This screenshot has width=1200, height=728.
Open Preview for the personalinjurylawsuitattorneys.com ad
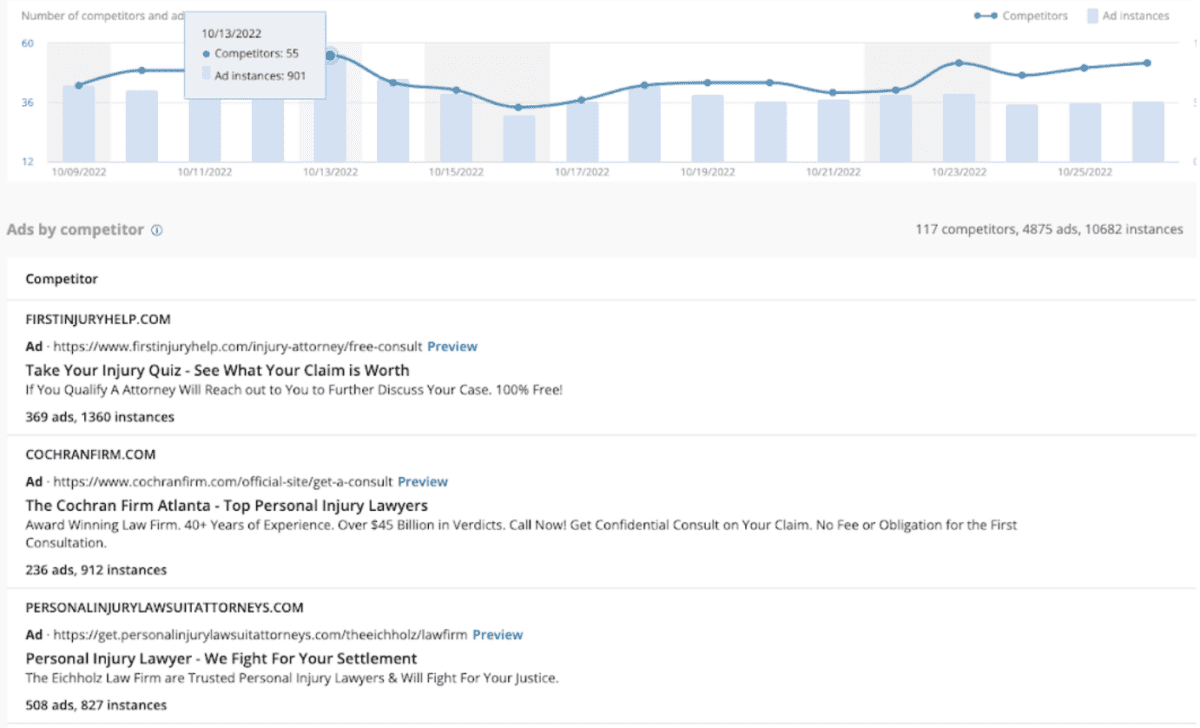tap(497, 634)
